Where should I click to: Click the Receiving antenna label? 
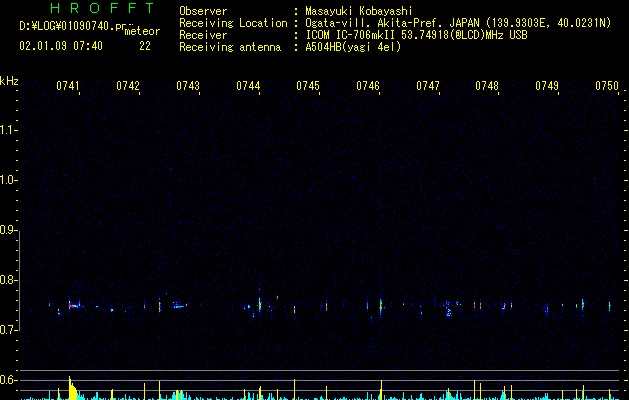[230, 47]
